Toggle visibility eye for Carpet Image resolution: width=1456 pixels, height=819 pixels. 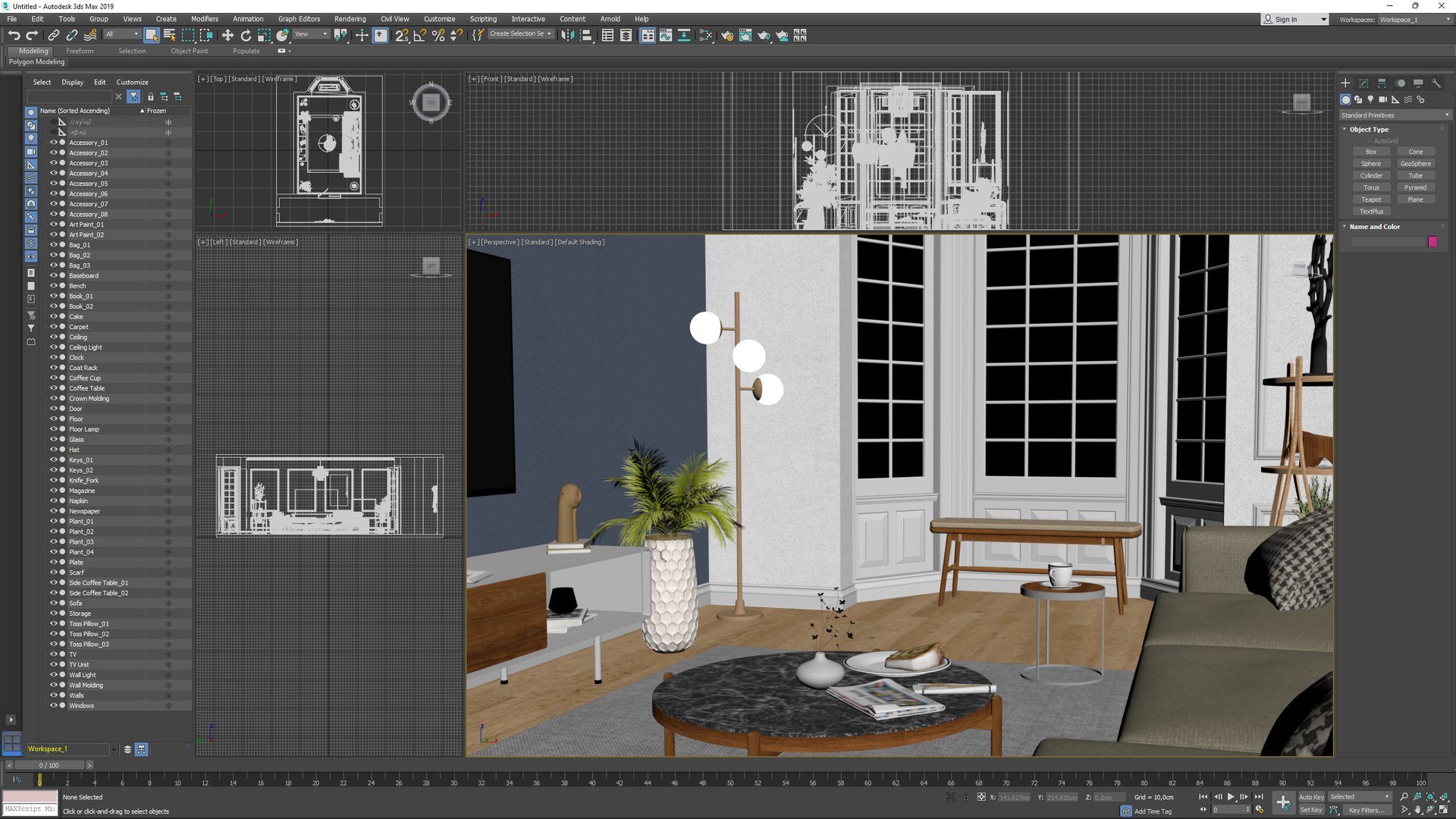(53, 327)
